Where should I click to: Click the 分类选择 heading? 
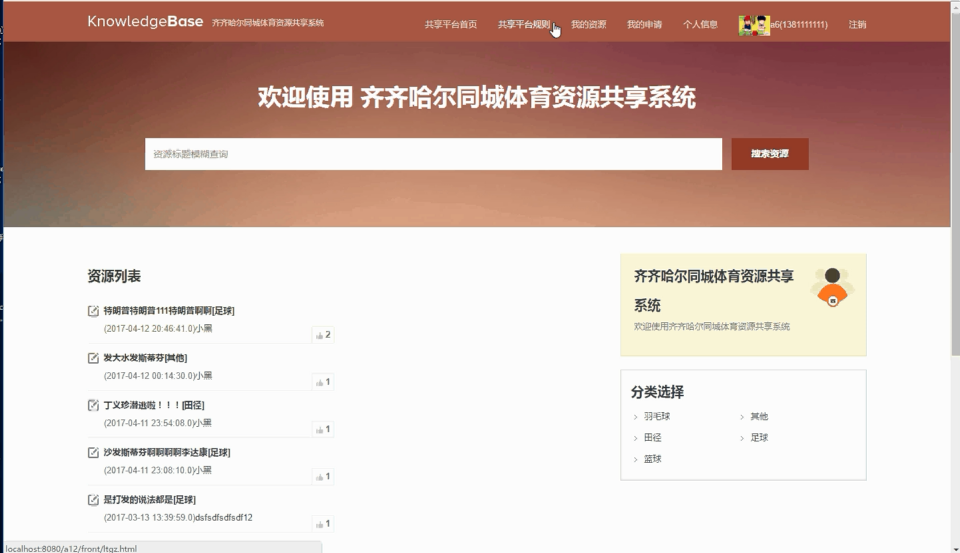(x=658, y=392)
